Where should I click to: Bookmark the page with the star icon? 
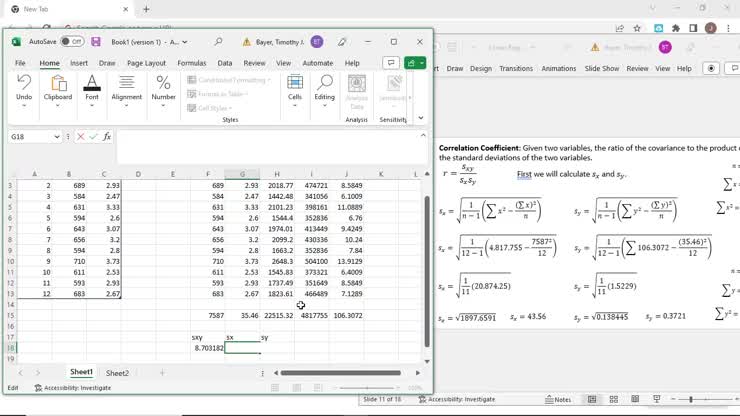click(637, 28)
